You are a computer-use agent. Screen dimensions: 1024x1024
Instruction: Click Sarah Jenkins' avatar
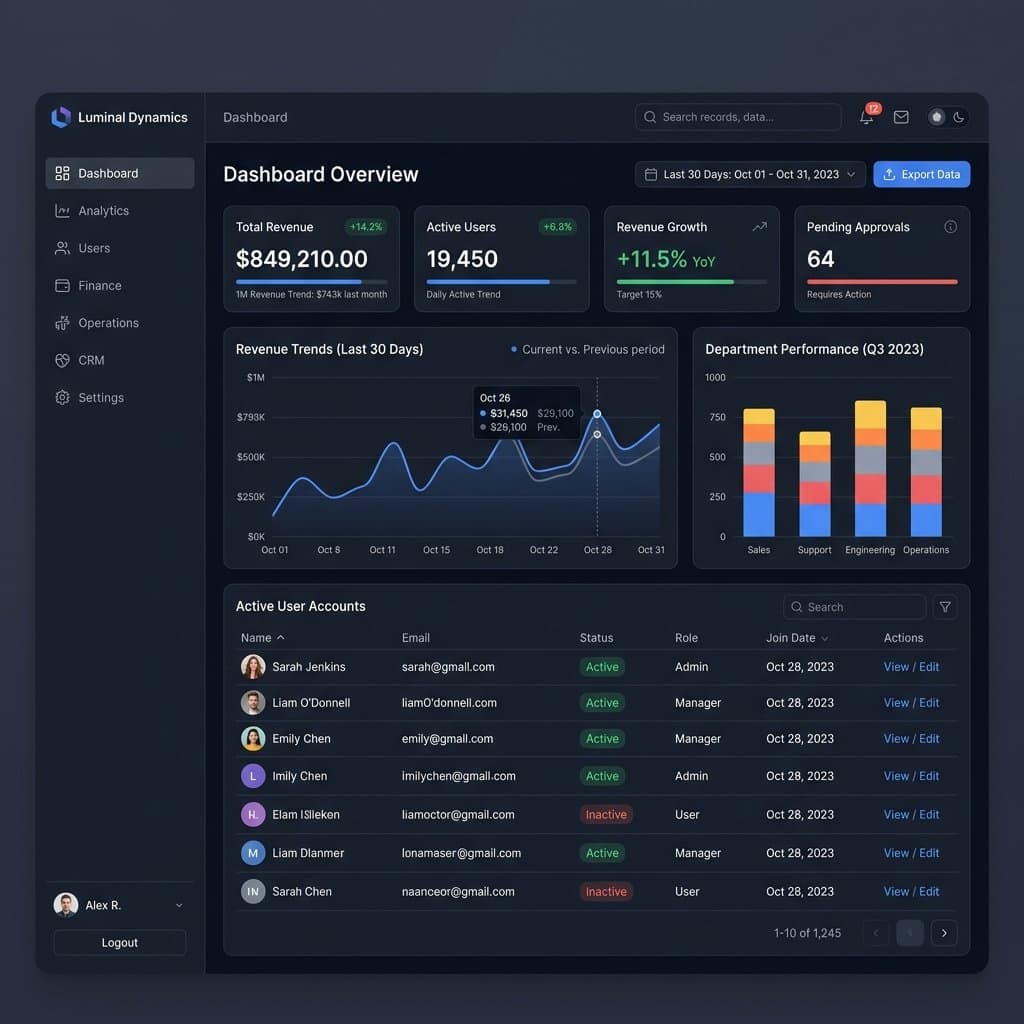click(x=253, y=667)
